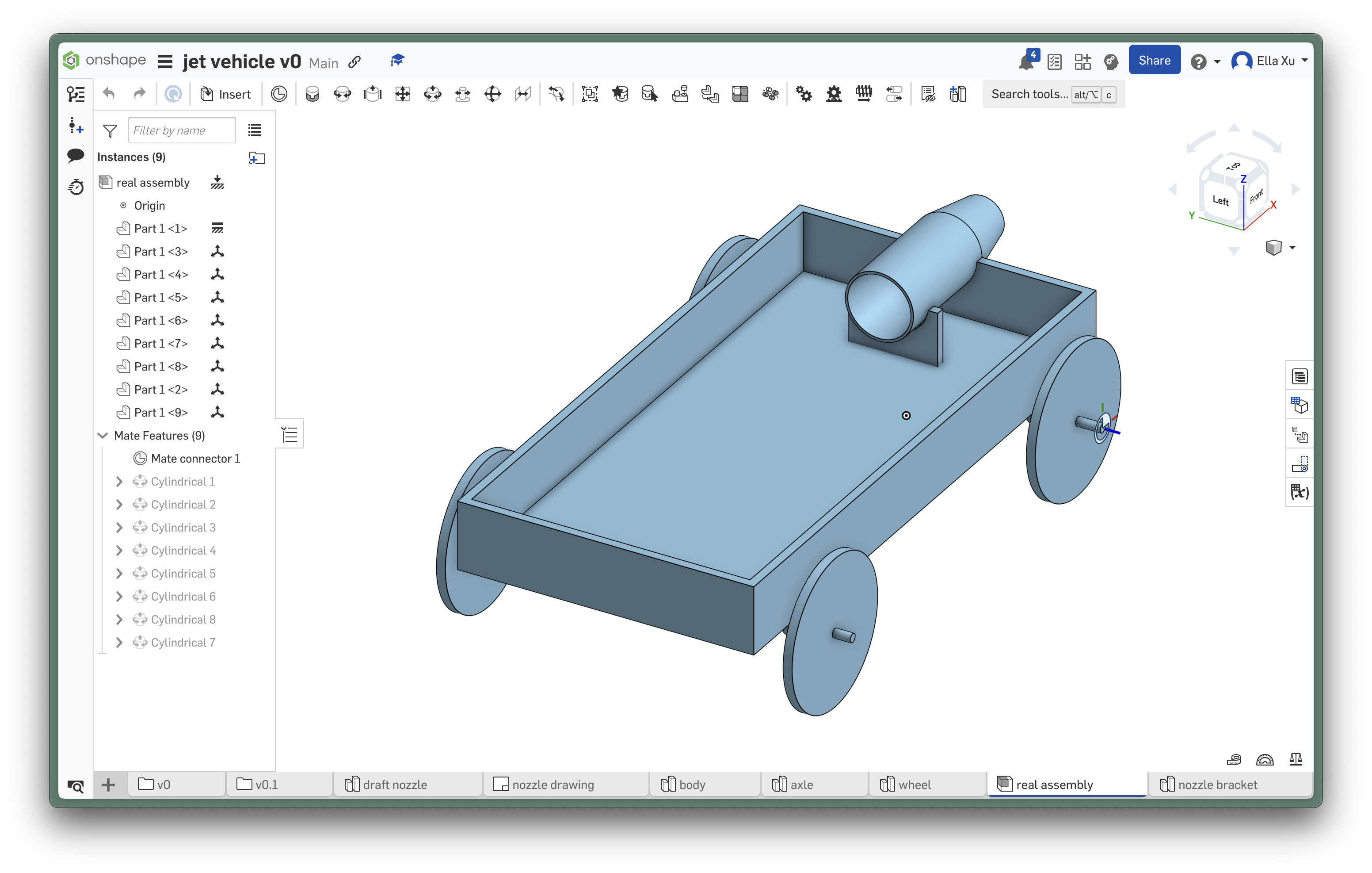The image size is (1372, 873).
Task: Expand the Cylindrical 1 mate
Action: pos(120,481)
